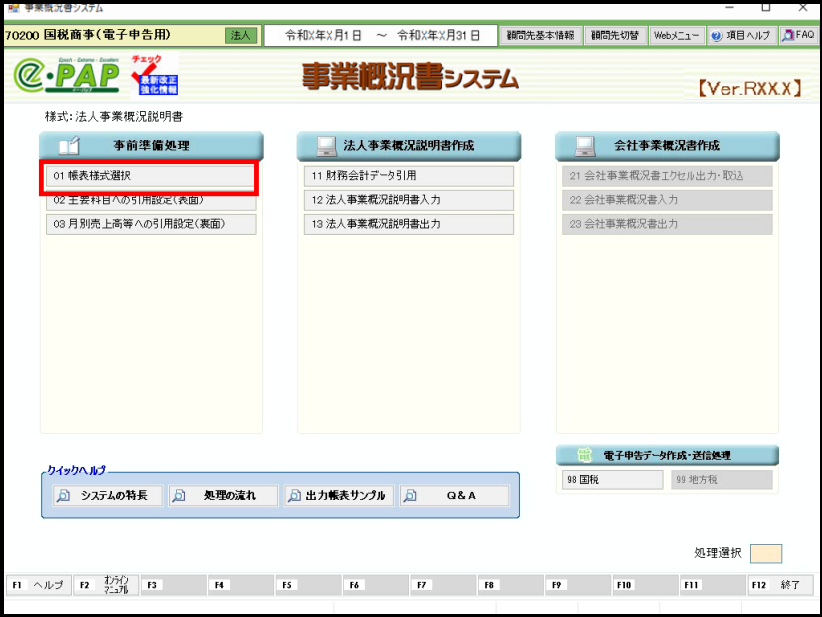Screen dimensions: 822x617
Task: Open 項目ヘルプ with the question mark icon
Action: pyautogui.click(x=740, y=35)
